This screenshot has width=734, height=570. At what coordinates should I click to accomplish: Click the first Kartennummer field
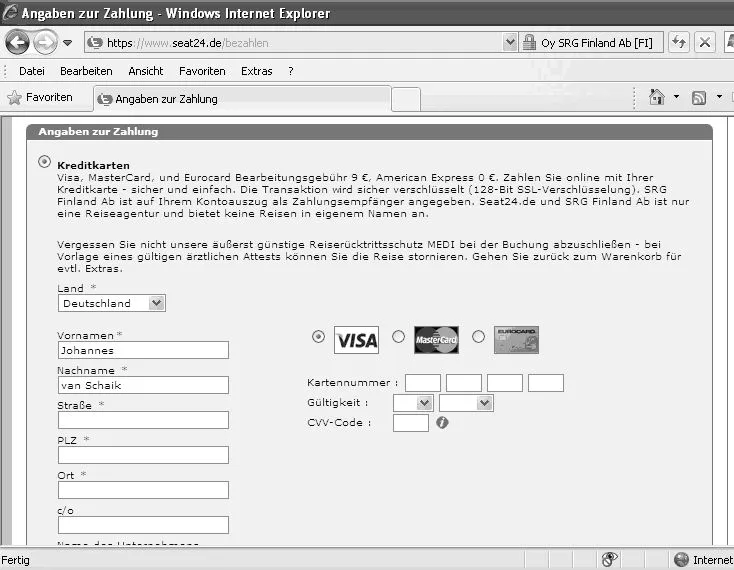(423, 383)
